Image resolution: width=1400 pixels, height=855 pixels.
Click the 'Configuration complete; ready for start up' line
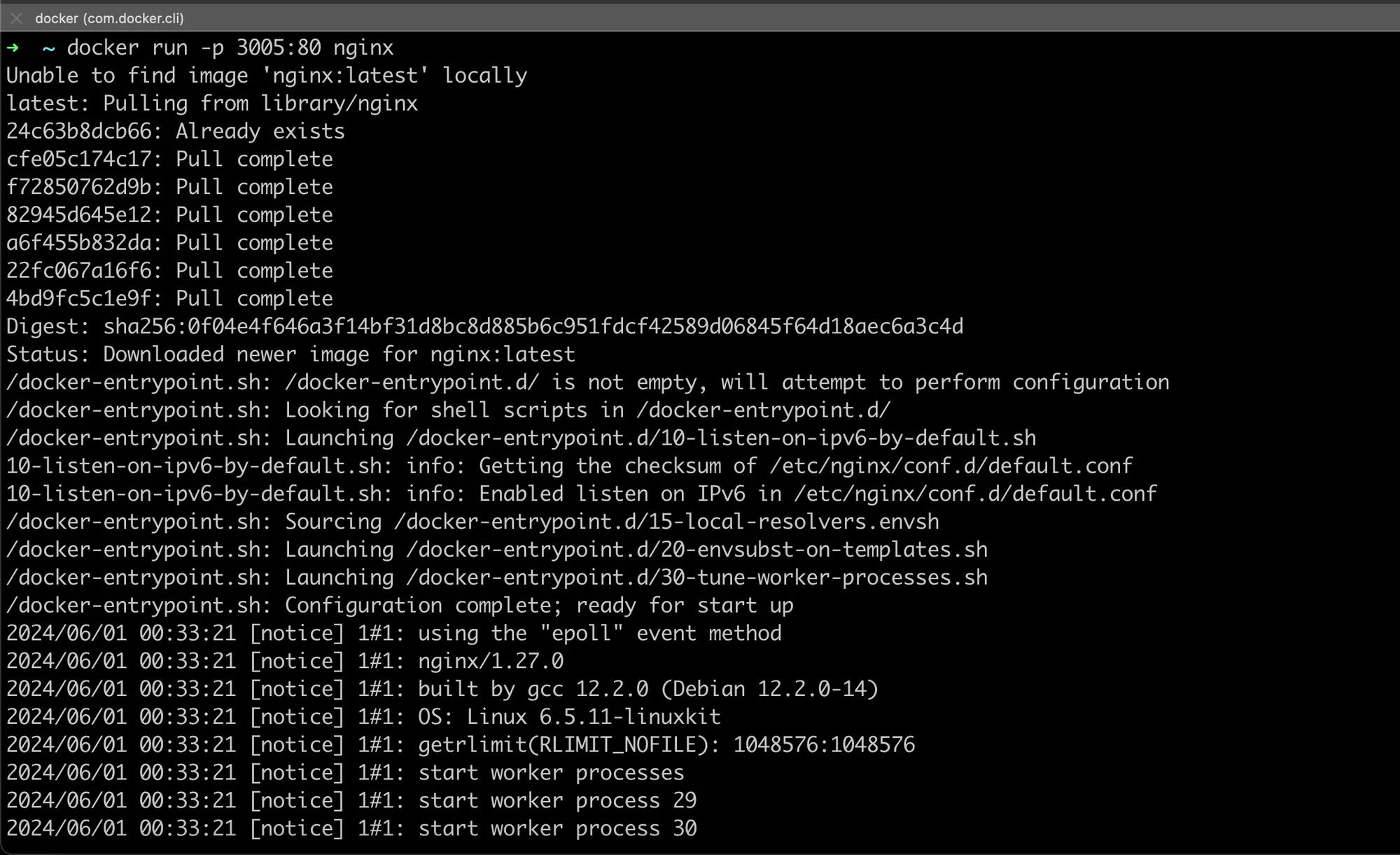pos(400,606)
